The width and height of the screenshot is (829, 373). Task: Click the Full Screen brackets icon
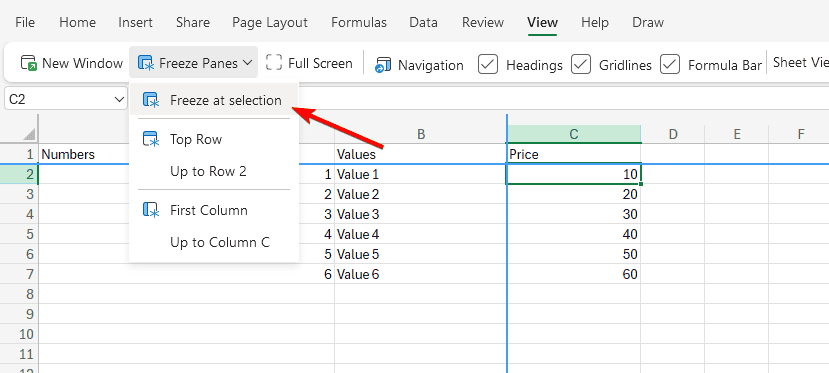(x=274, y=62)
